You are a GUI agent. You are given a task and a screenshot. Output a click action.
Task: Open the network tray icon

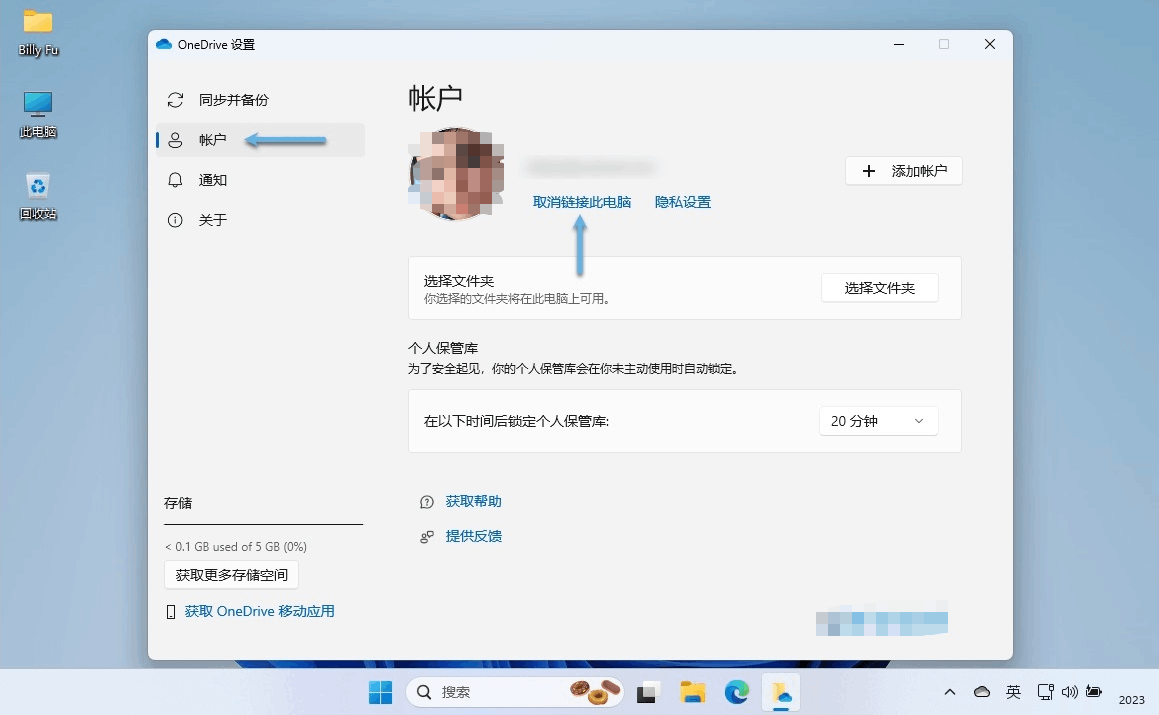click(x=1045, y=692)
